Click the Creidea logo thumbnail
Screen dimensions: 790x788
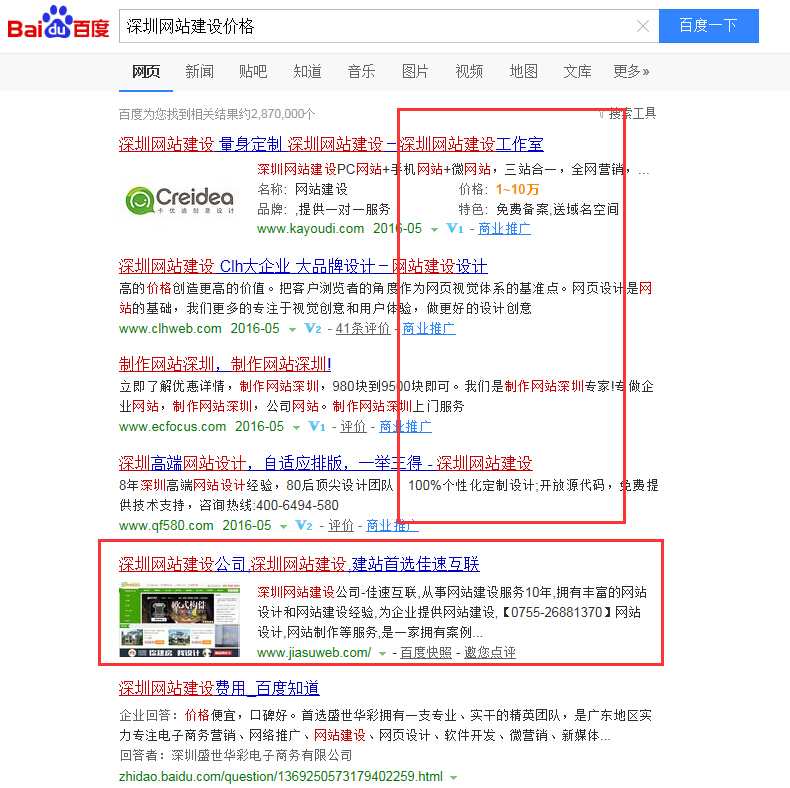(x=180, y=201)
